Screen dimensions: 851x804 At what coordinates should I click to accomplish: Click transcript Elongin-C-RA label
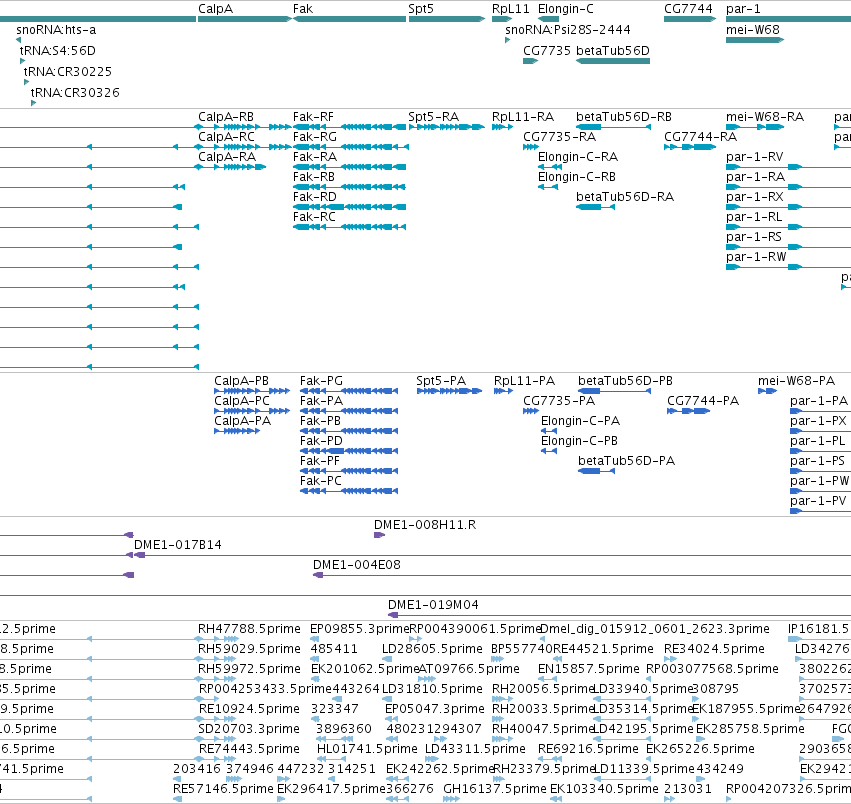[578, 157]
